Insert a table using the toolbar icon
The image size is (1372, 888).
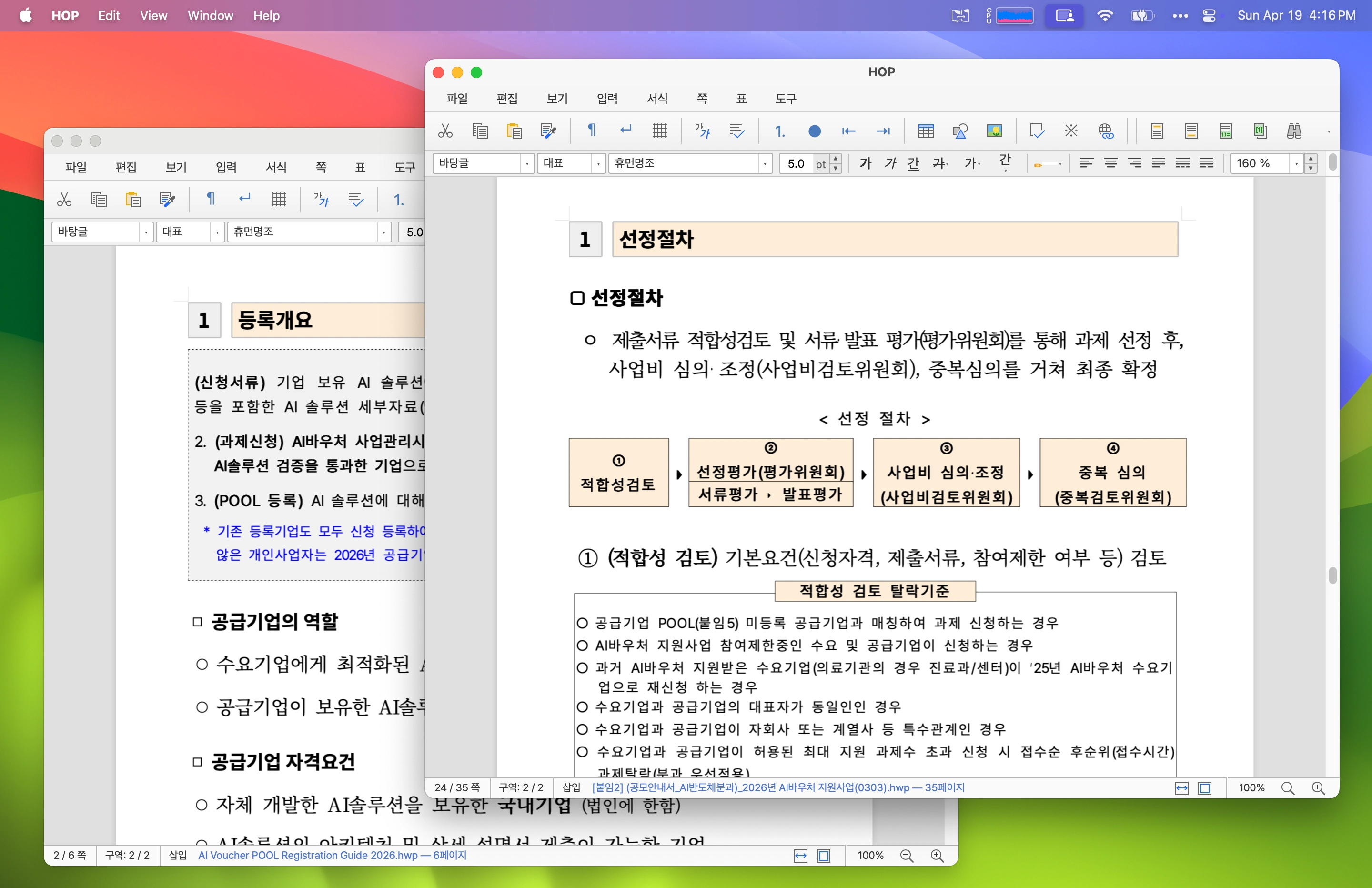tap(926, 131)
